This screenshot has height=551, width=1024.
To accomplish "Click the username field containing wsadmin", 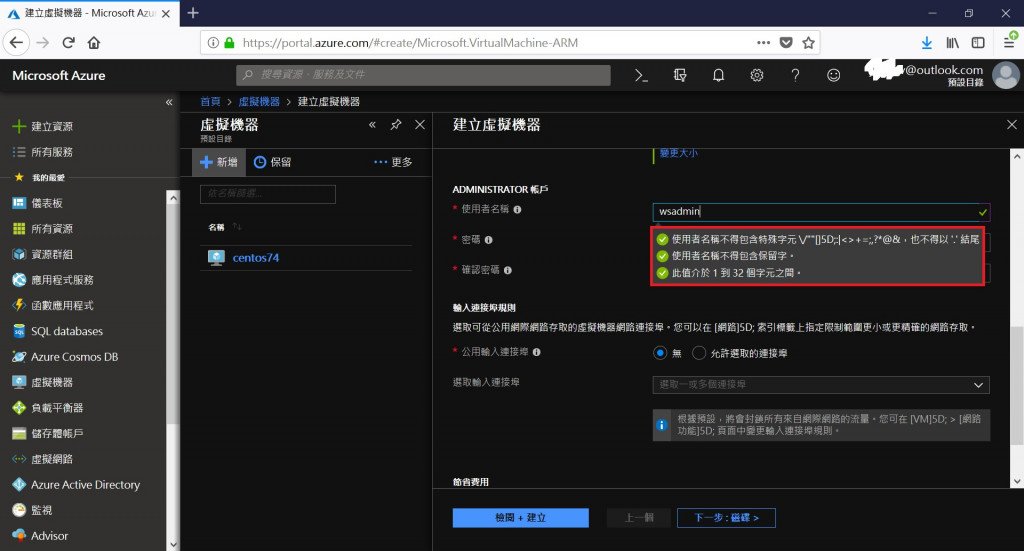I will [x=821, y=212].
